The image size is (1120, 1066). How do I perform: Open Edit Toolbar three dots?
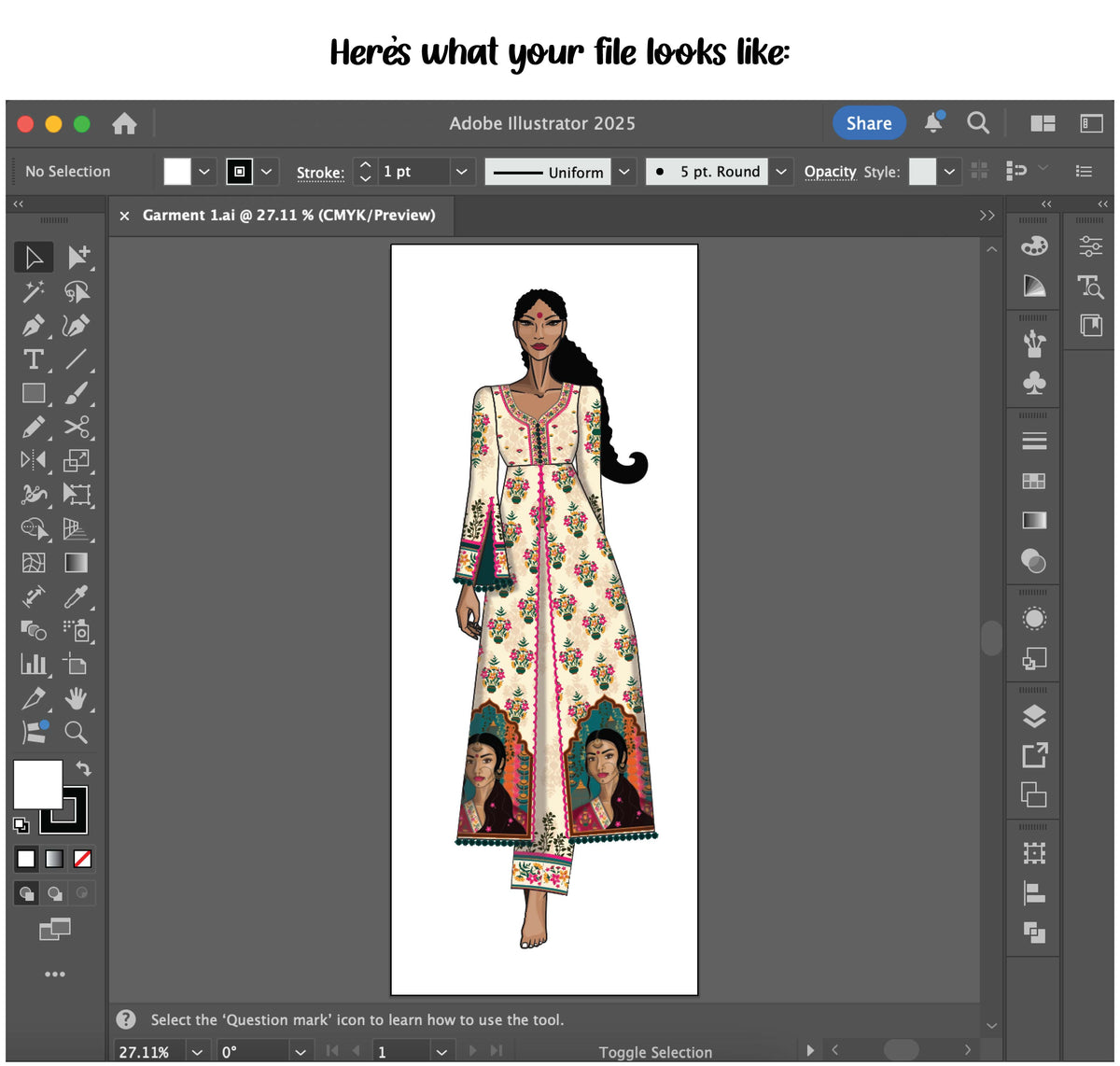[55, 975]
